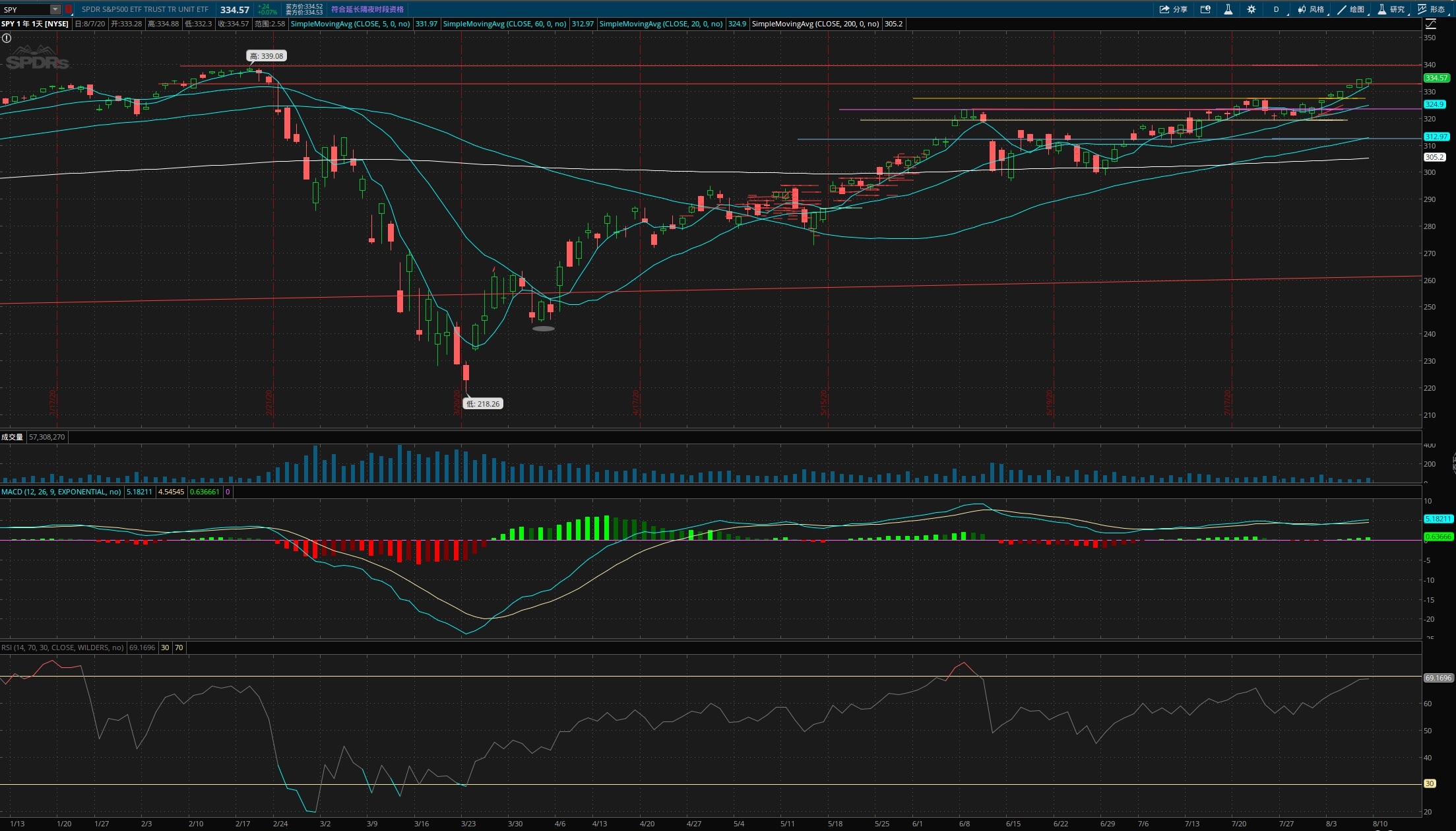Click the chart info panel icon
Viewport: 1456px width, 831px height.
pos(1205,9)
